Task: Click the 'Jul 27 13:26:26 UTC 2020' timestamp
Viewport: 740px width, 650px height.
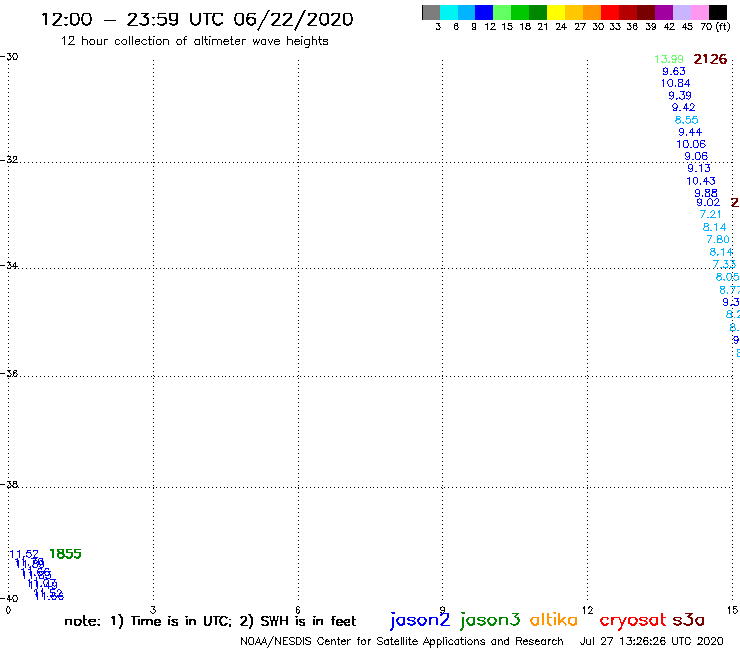Action: click(651, 641)
